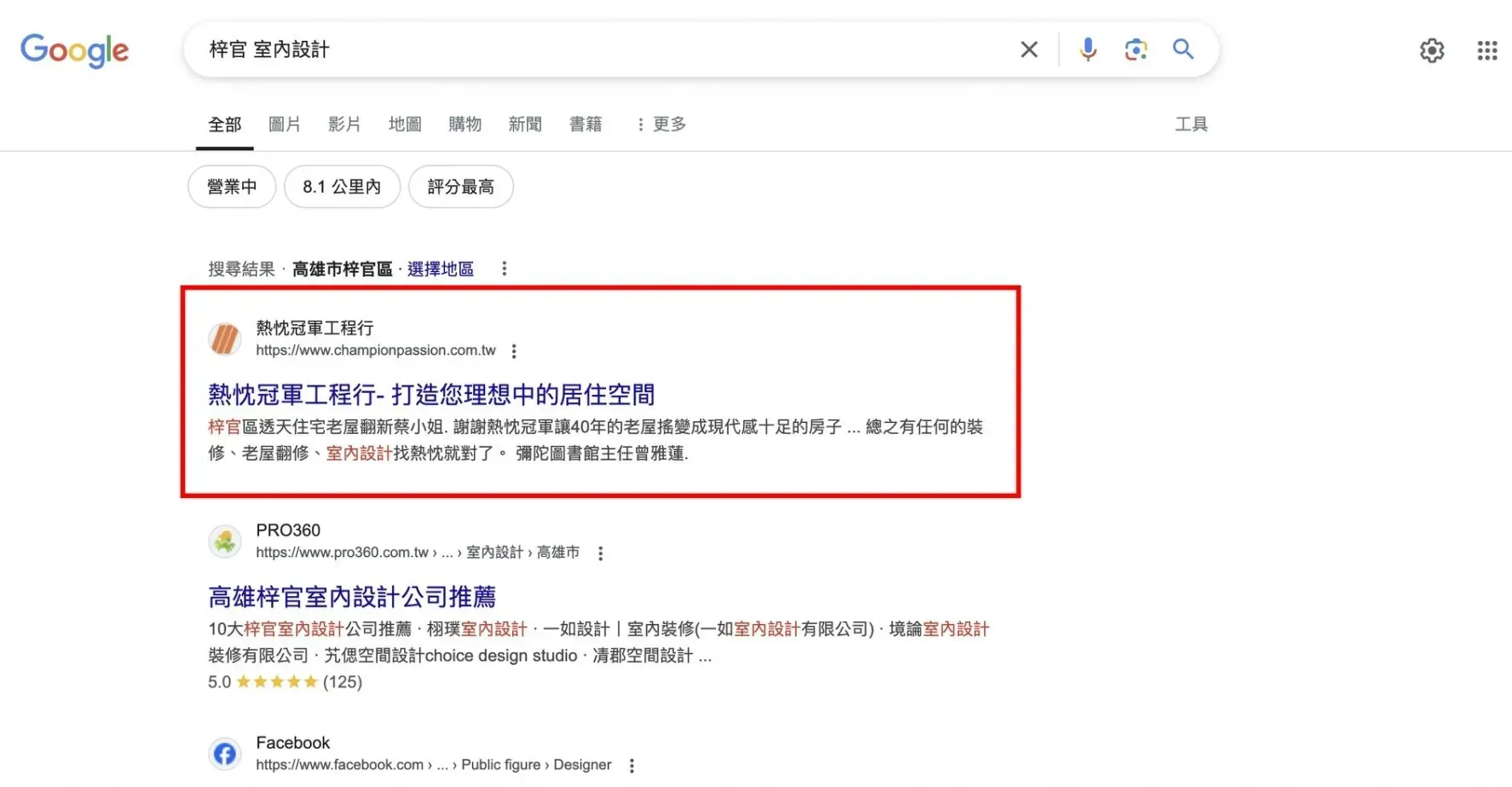Click the Google logo

[74, 50]
